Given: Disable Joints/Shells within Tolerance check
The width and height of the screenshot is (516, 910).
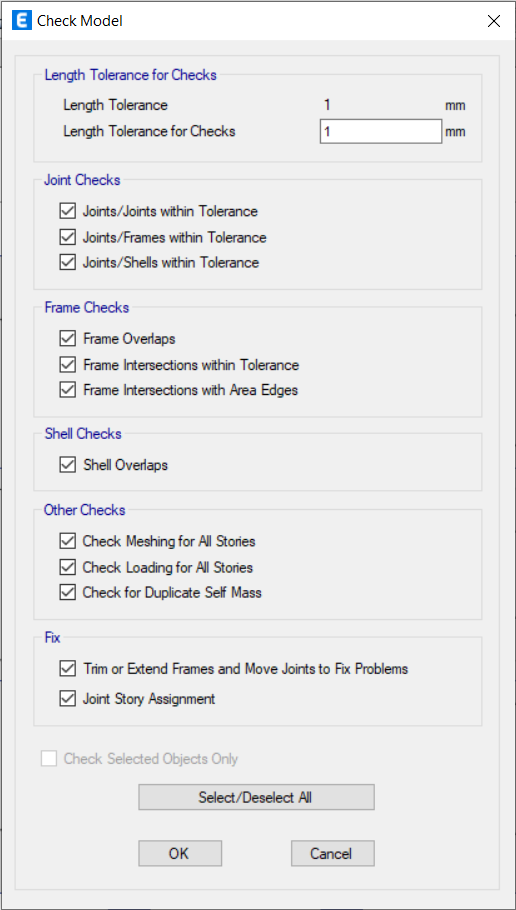Looking at the screenshot, I should coord(67,262).
